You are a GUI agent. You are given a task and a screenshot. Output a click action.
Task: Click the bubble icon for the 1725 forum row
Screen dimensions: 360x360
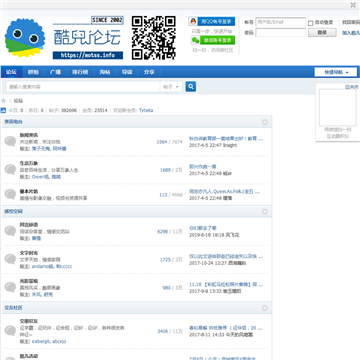pyautogui.click(x=10, y=259)
